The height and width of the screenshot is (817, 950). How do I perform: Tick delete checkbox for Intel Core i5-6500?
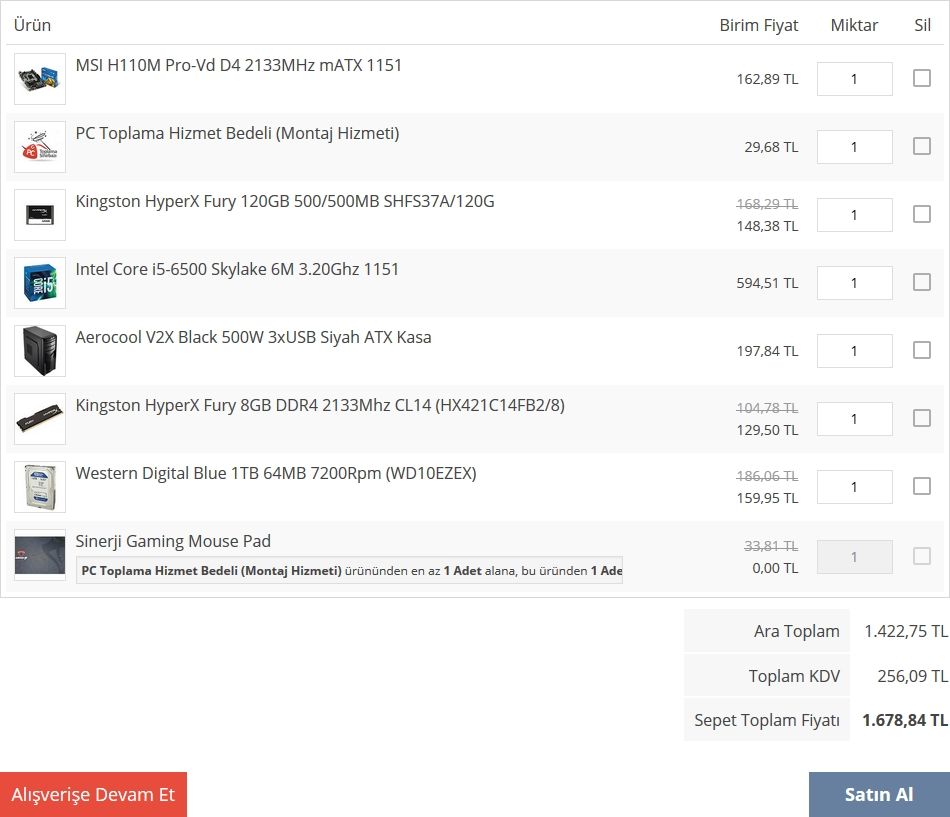(x=922, y=281)
